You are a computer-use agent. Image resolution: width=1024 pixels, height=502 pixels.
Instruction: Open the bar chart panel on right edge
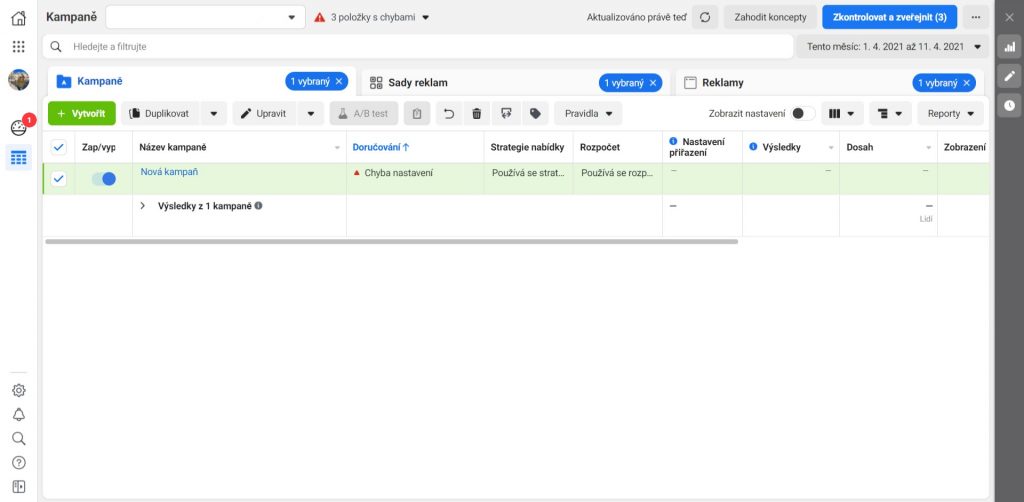[x=1009, y=47]
